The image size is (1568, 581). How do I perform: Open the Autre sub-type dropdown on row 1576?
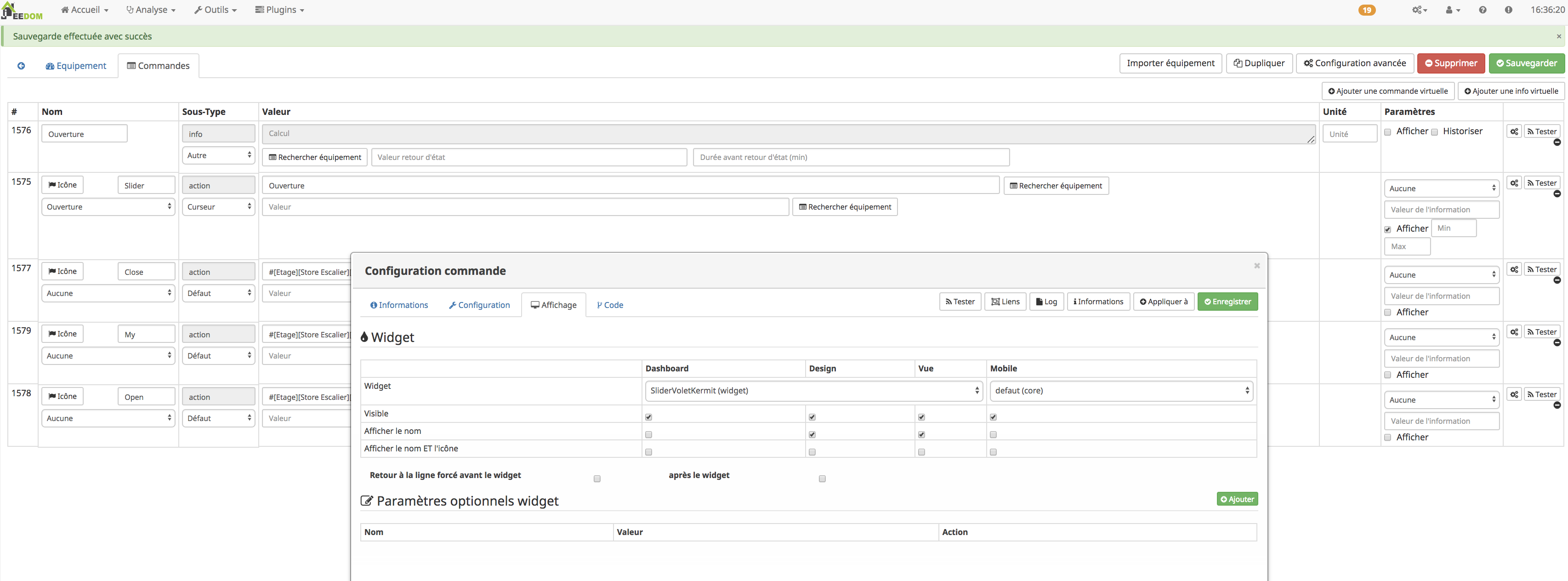(219, 155)
